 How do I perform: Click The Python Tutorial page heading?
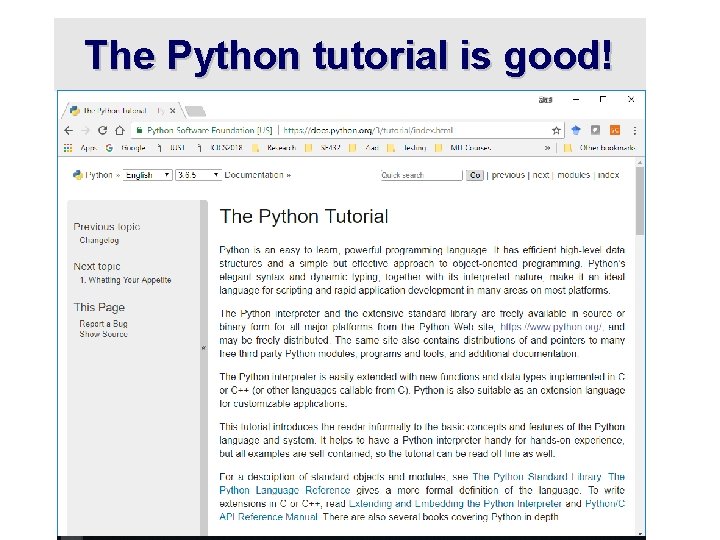(x=304, y=216)
